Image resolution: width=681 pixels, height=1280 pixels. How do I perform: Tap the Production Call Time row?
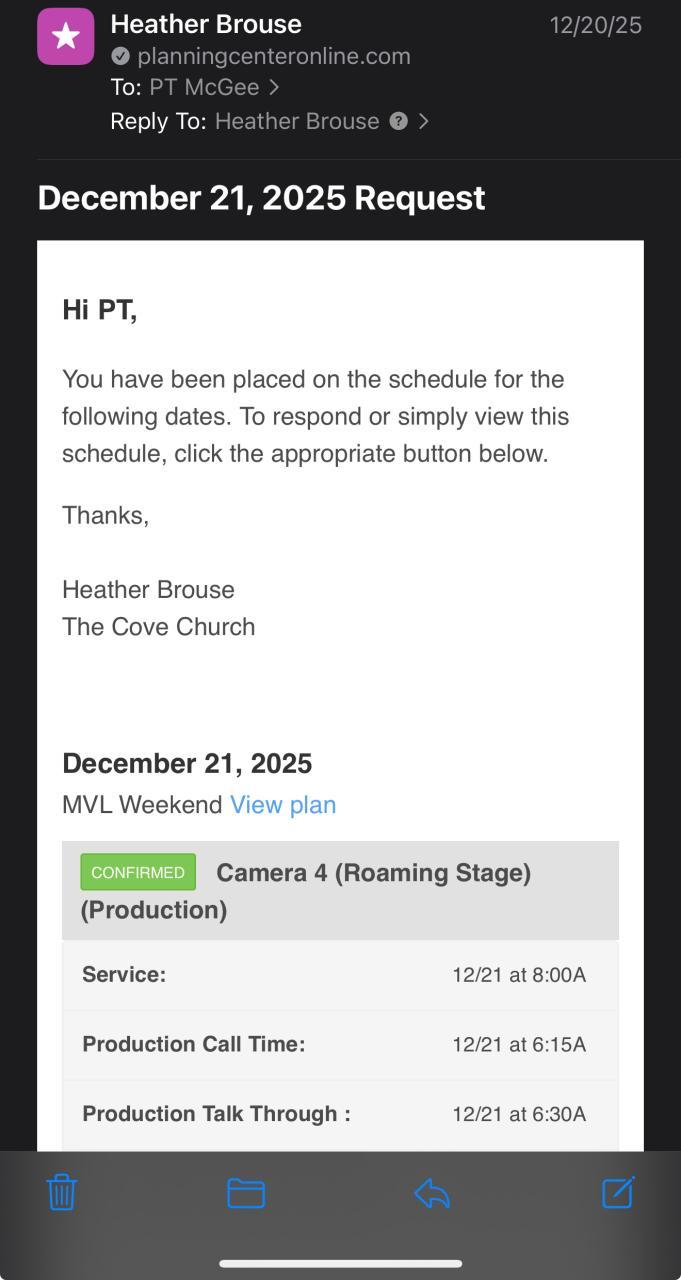coord(340,1045)
